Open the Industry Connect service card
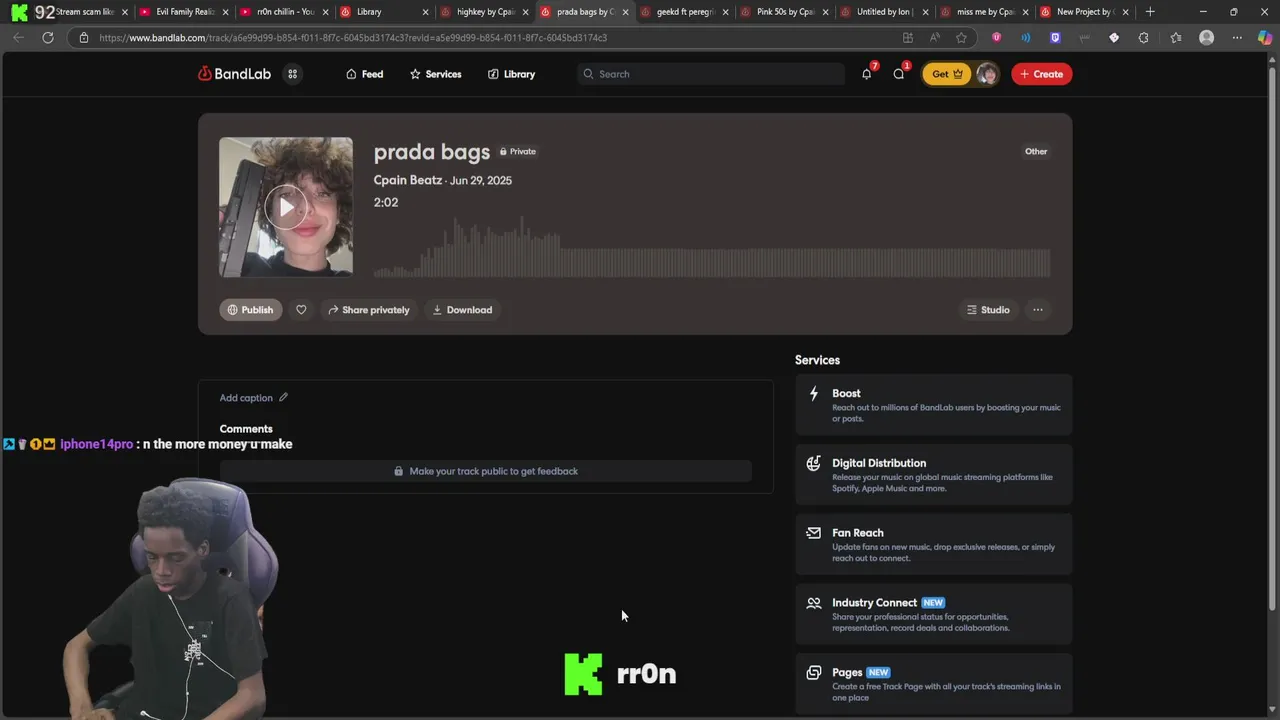Screen dimensions: 1280x720 [x=933, y=615]
